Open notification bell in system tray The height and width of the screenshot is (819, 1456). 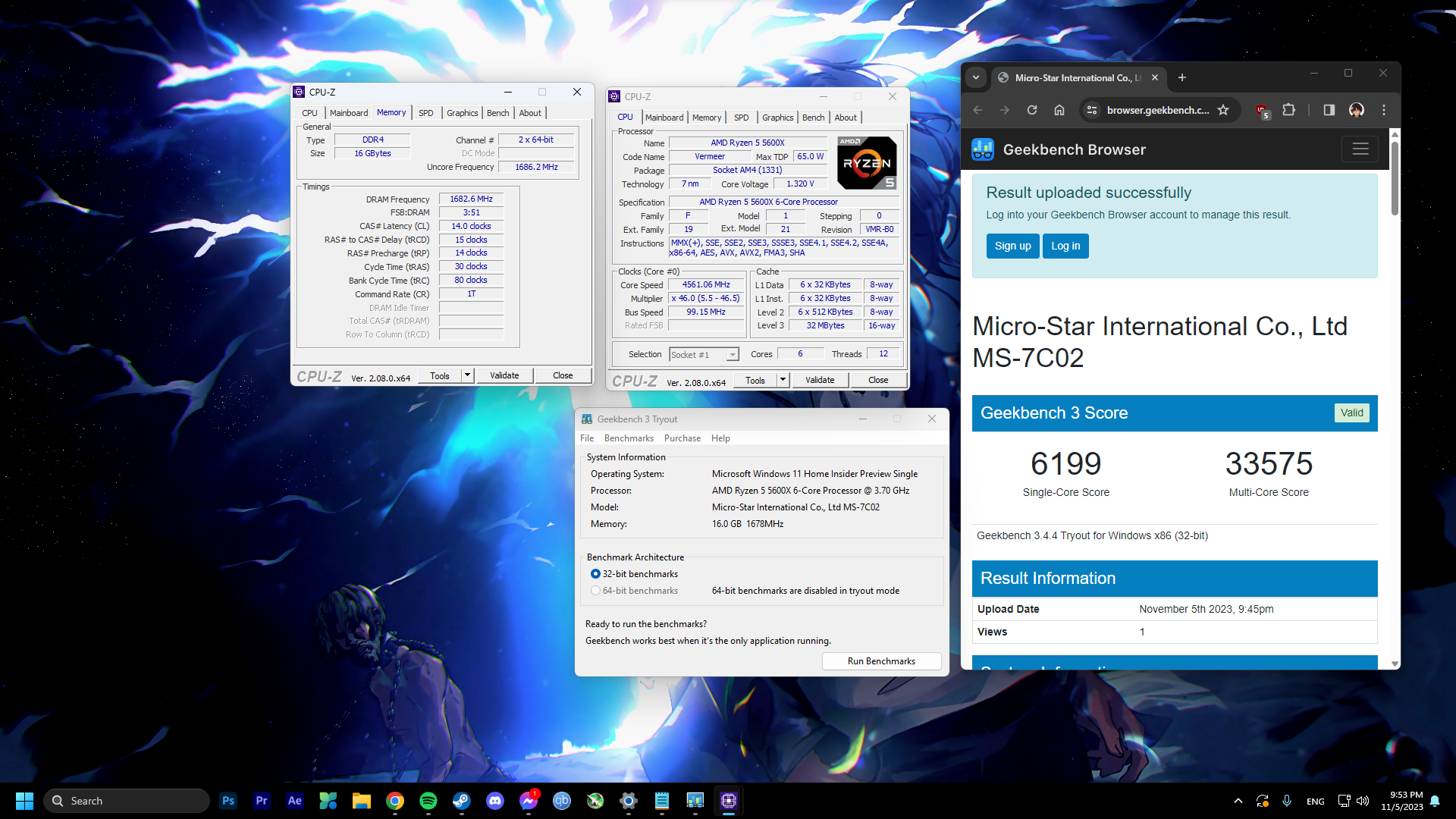tap(1435, 801)
